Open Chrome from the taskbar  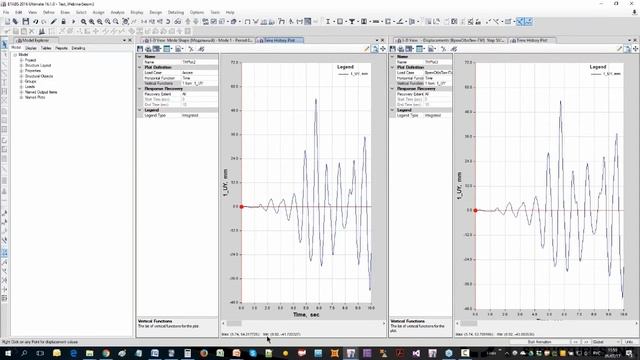pos(106,353)
